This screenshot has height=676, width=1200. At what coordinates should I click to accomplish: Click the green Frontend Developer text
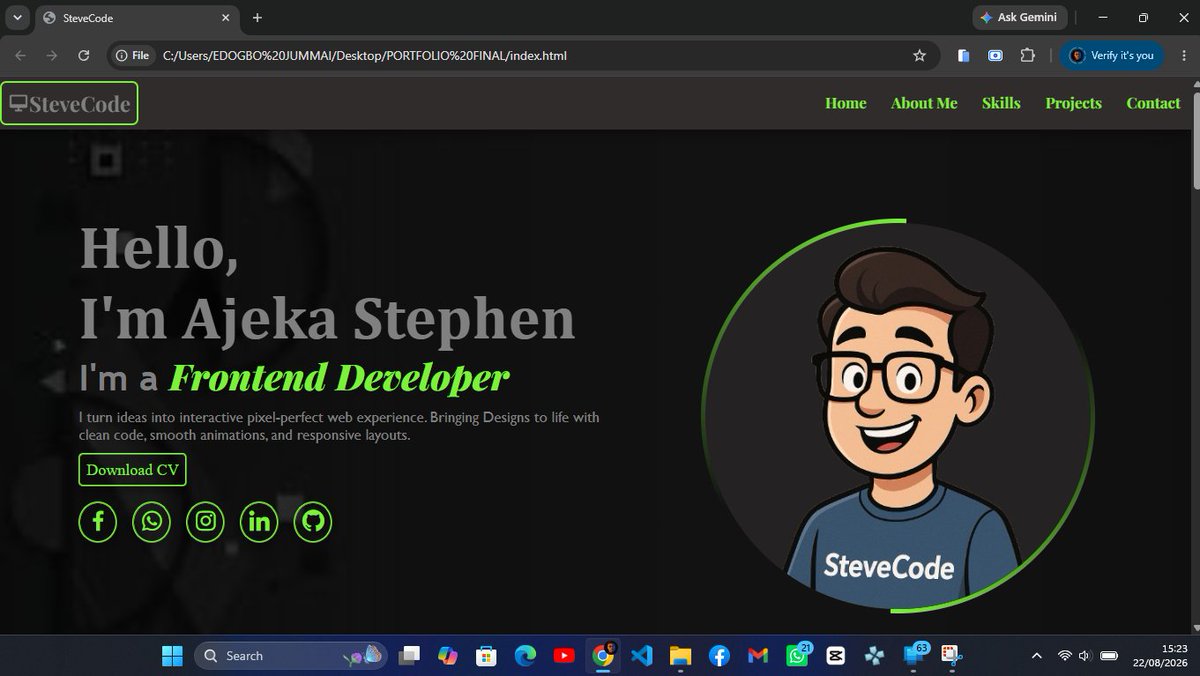(x=339, y=378)
